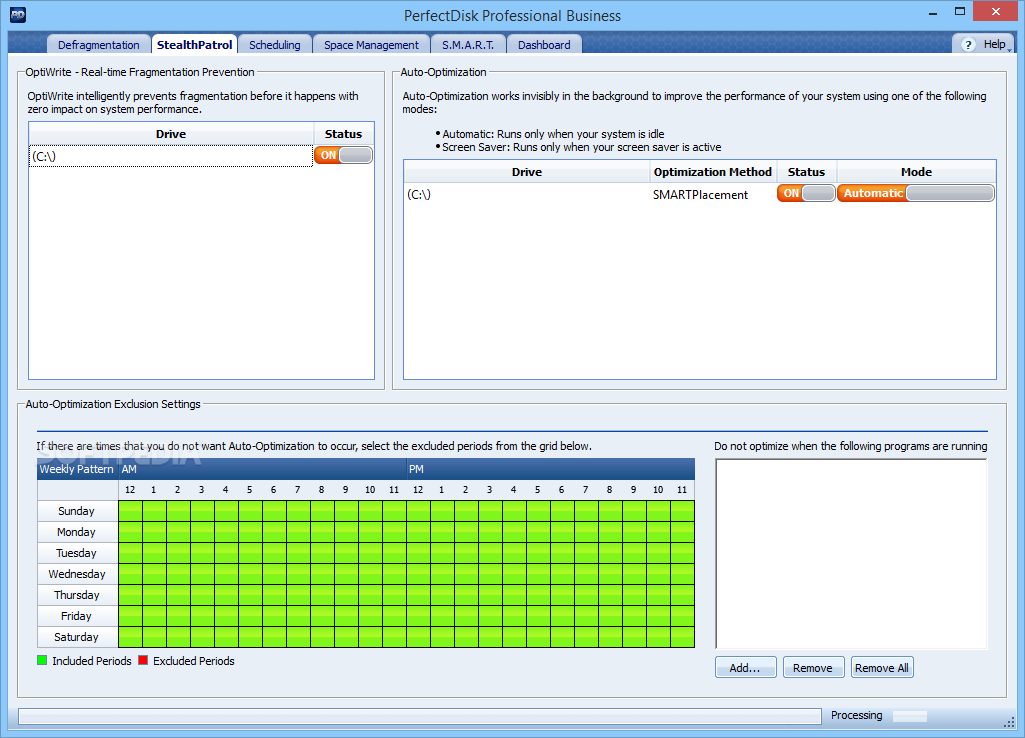This screenshot has height=738, width=1025.
Task: Click the Mode column header
Action: point(916,172)
